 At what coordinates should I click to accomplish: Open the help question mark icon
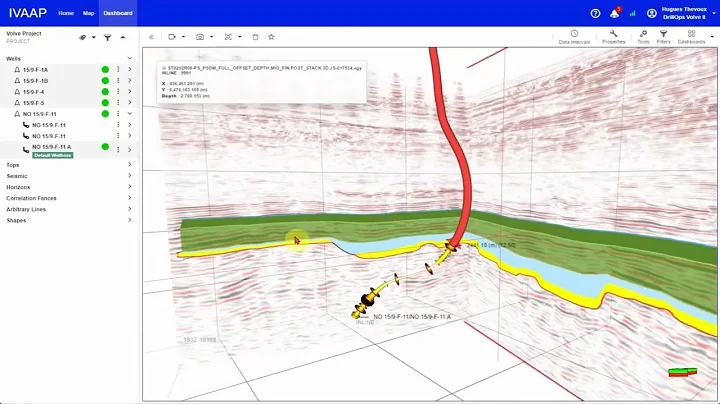pos(595,13)
